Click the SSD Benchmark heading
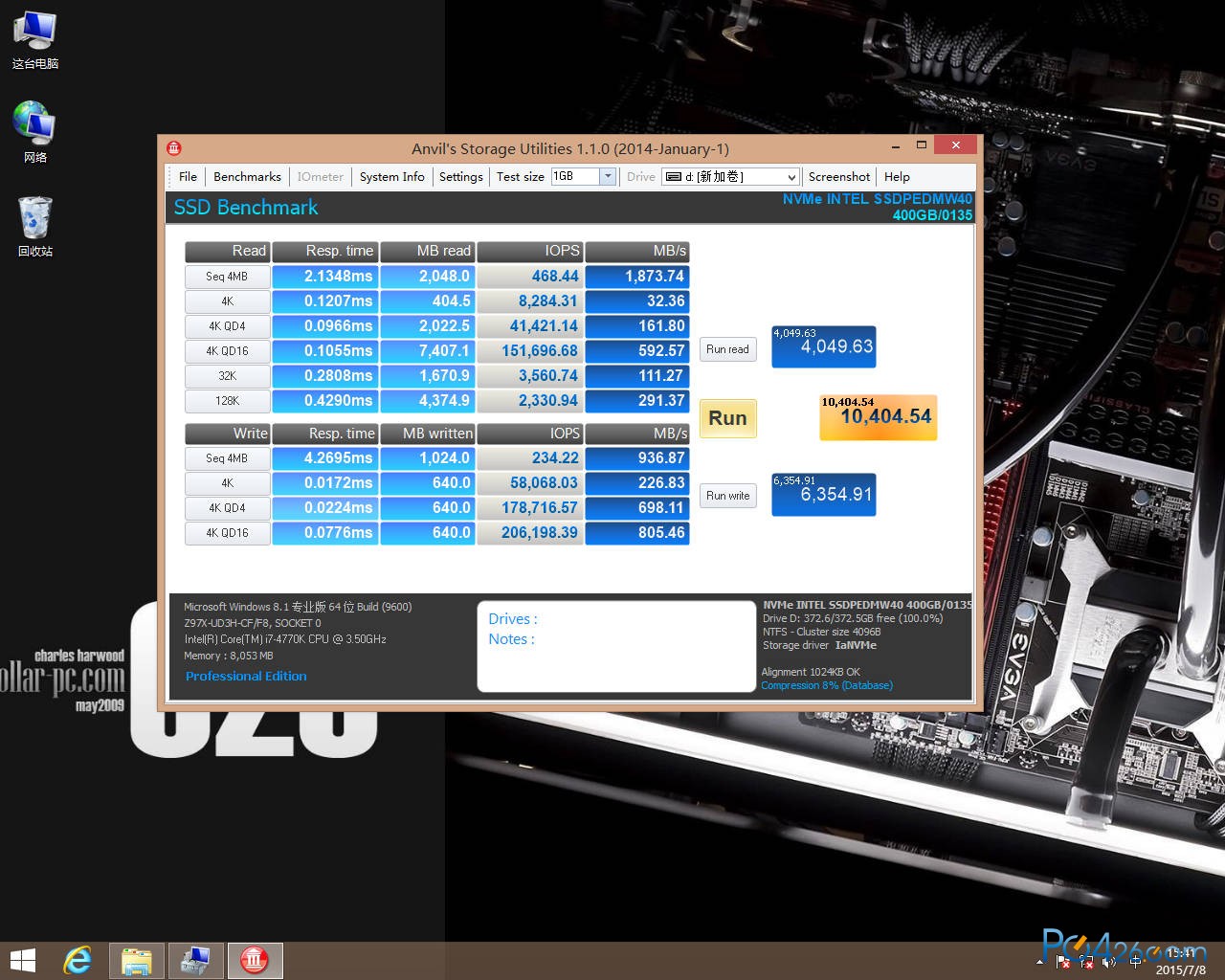Image resolution: width=1225 pixels, height=980 pixels. pyautogui.click(x=246, y=208)
